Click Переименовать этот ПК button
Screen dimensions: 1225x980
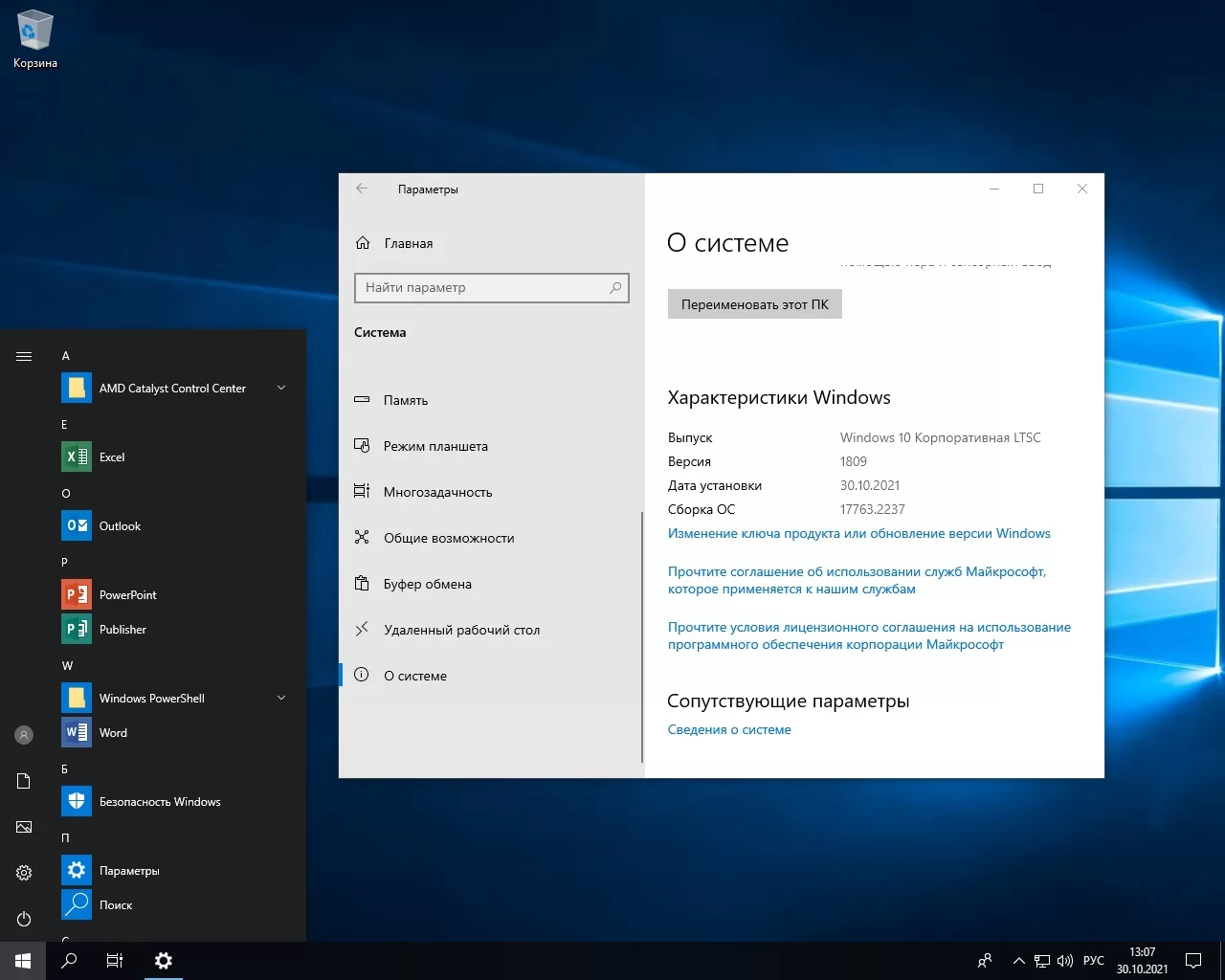[x=754, y=304]
